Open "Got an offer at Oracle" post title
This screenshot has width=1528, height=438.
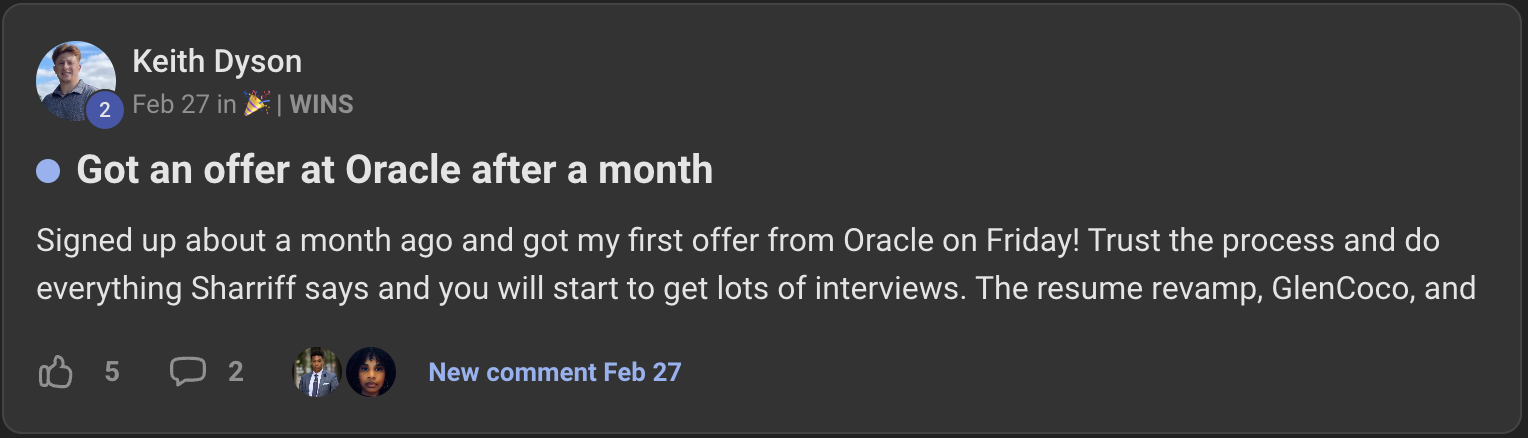click(394, 170)
